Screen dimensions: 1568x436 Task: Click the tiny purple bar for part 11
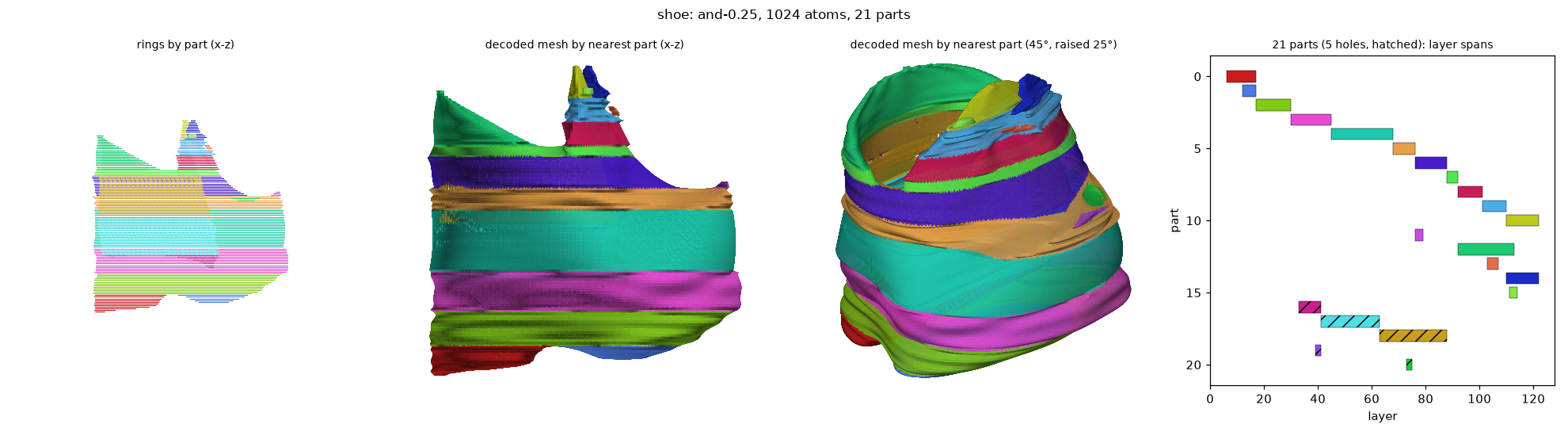click(1419, 235)
